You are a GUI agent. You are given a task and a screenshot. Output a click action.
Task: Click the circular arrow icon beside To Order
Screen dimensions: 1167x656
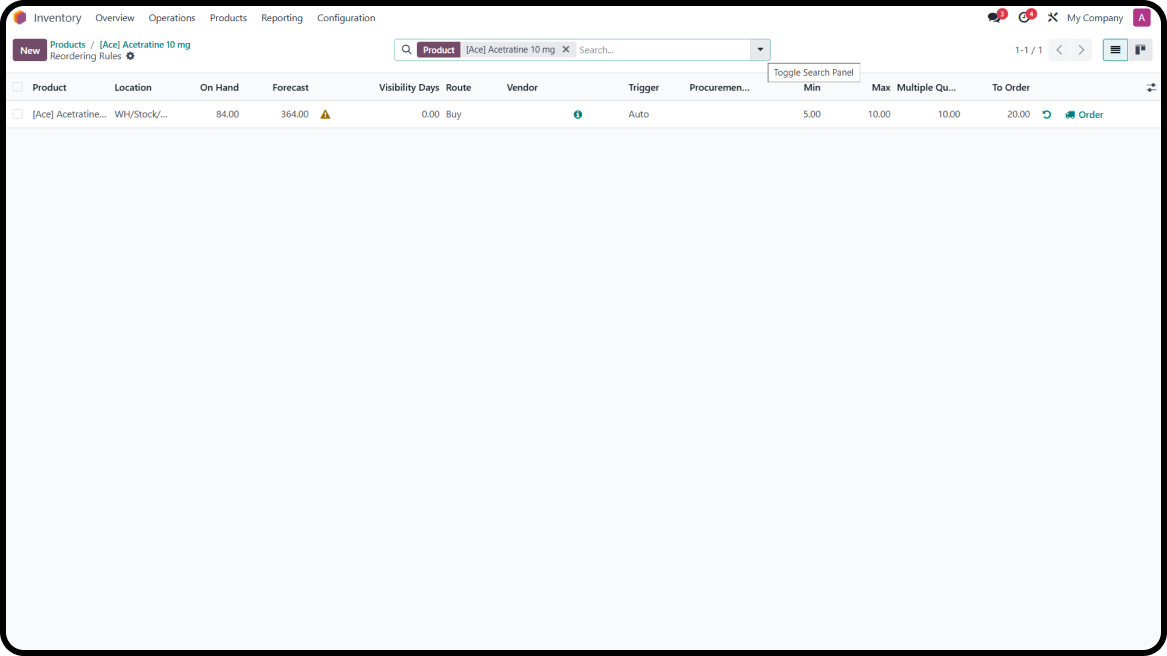click(x=1047, y=115)
